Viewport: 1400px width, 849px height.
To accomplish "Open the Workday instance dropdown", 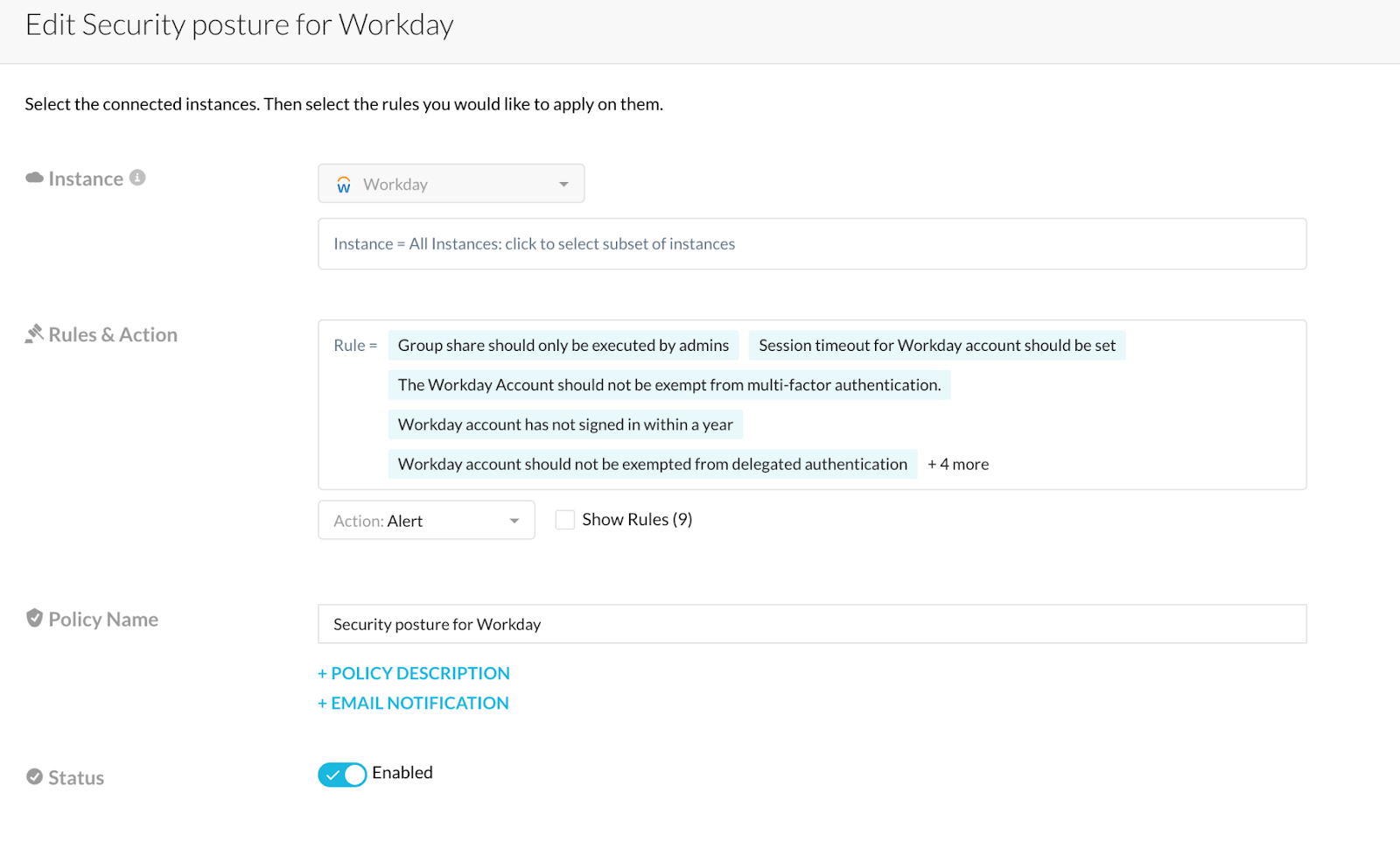I will [x=451, y=184].
